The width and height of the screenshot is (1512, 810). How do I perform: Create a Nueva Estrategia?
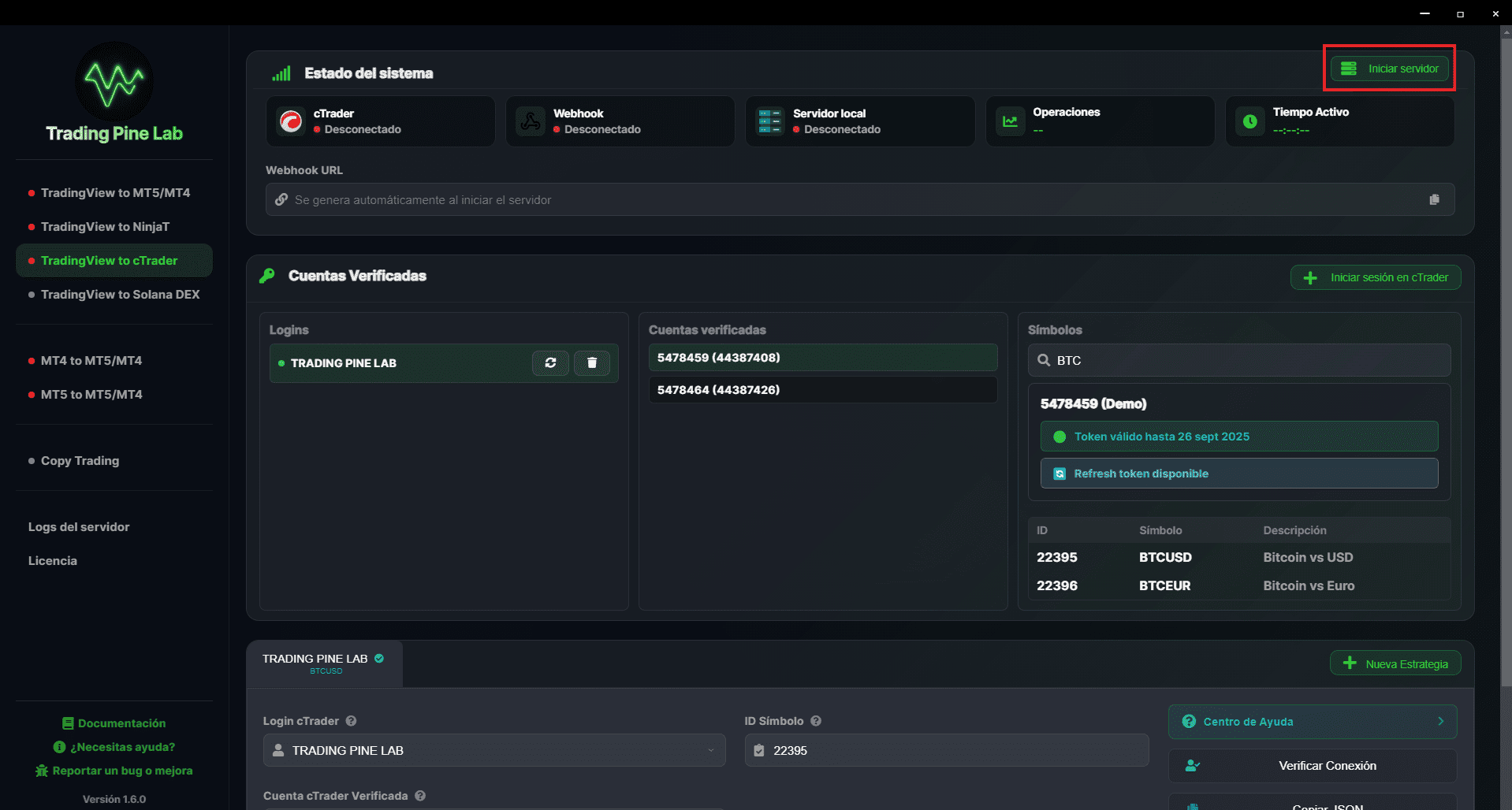tap(1395, 663)
